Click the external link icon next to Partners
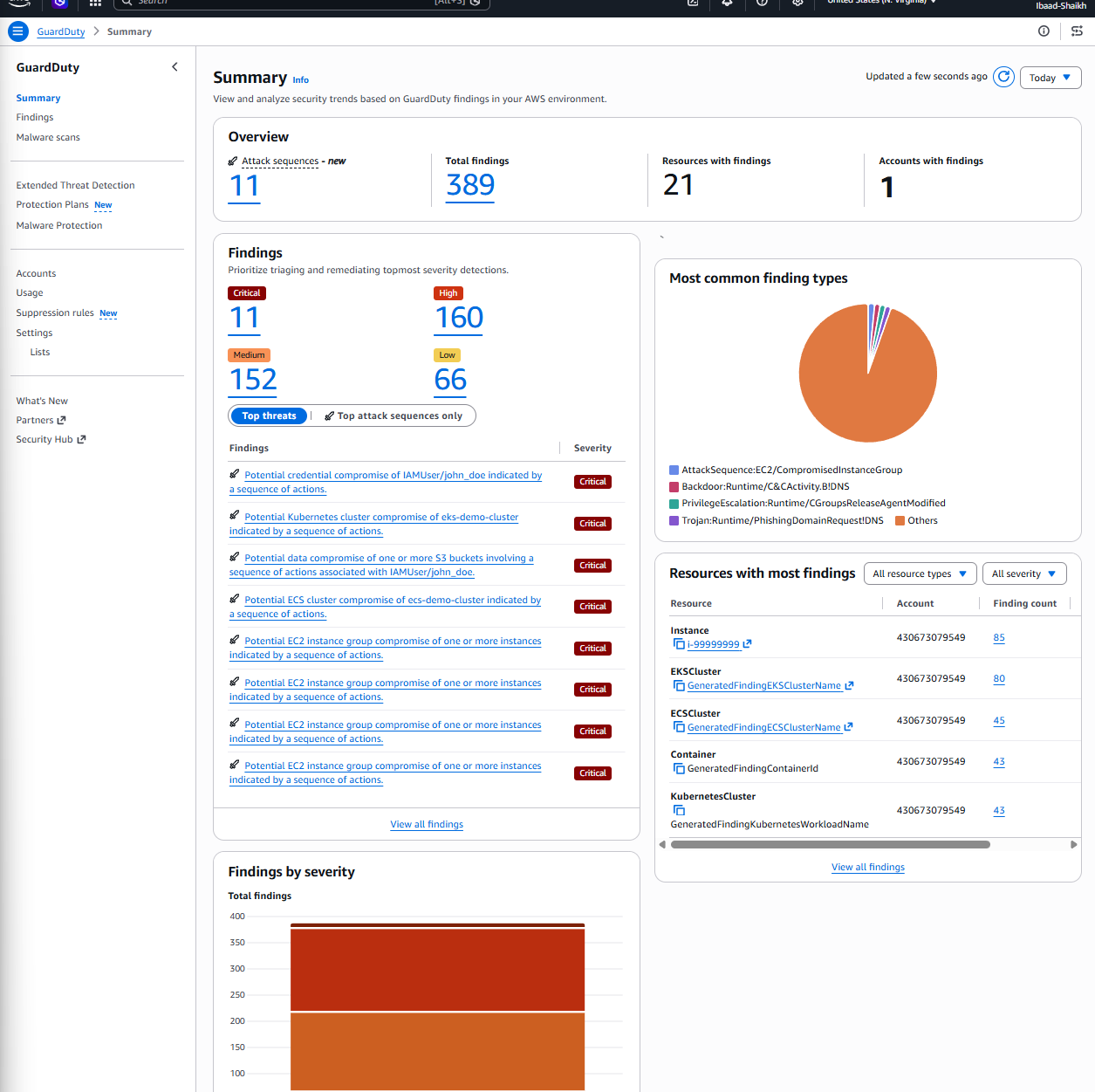The image size is (1095, 1092). click(x=61, y=421)
